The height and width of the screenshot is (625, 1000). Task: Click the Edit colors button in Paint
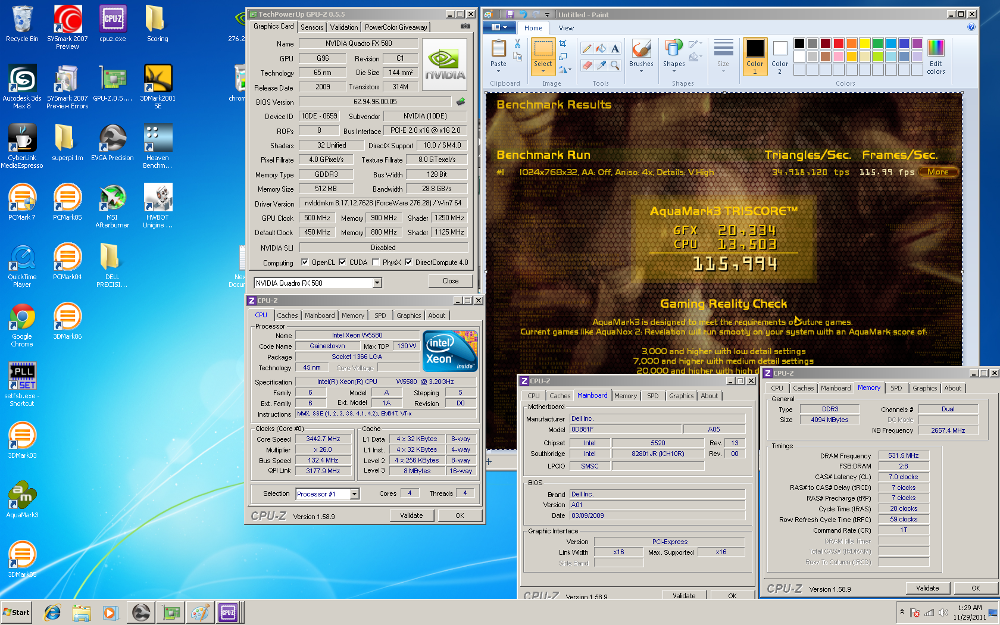click(x=936, y=57)
